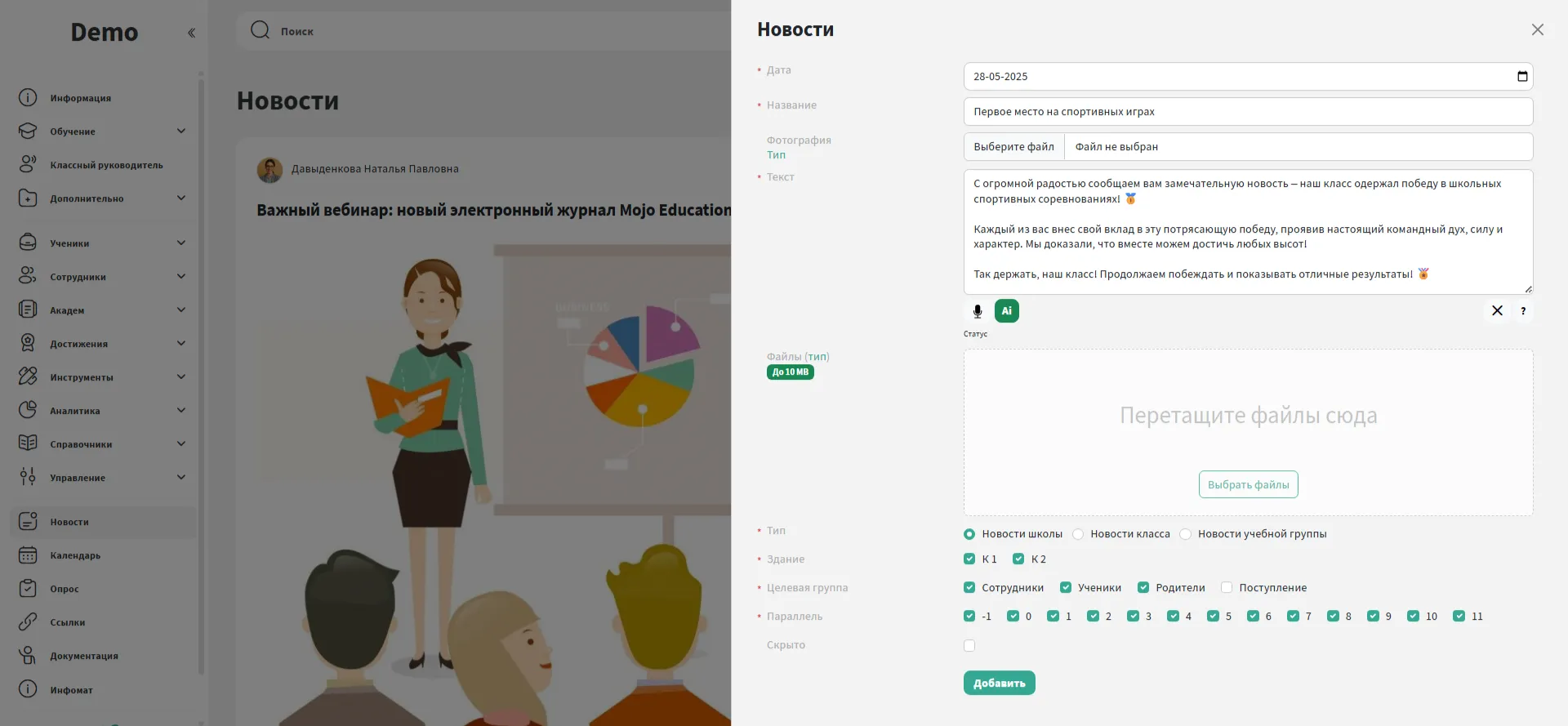Clear text with the X icon below textarea

pos(1496,311)
